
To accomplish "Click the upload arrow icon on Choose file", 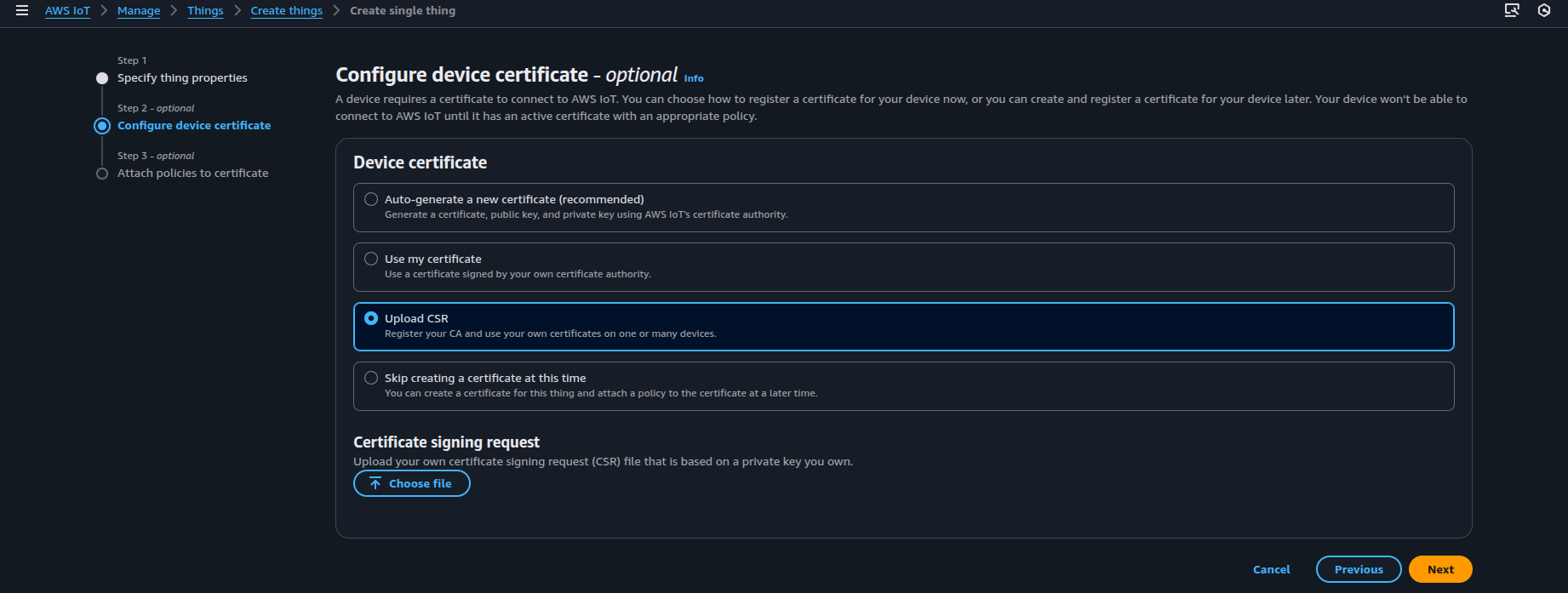I will [x=375, y=482].
